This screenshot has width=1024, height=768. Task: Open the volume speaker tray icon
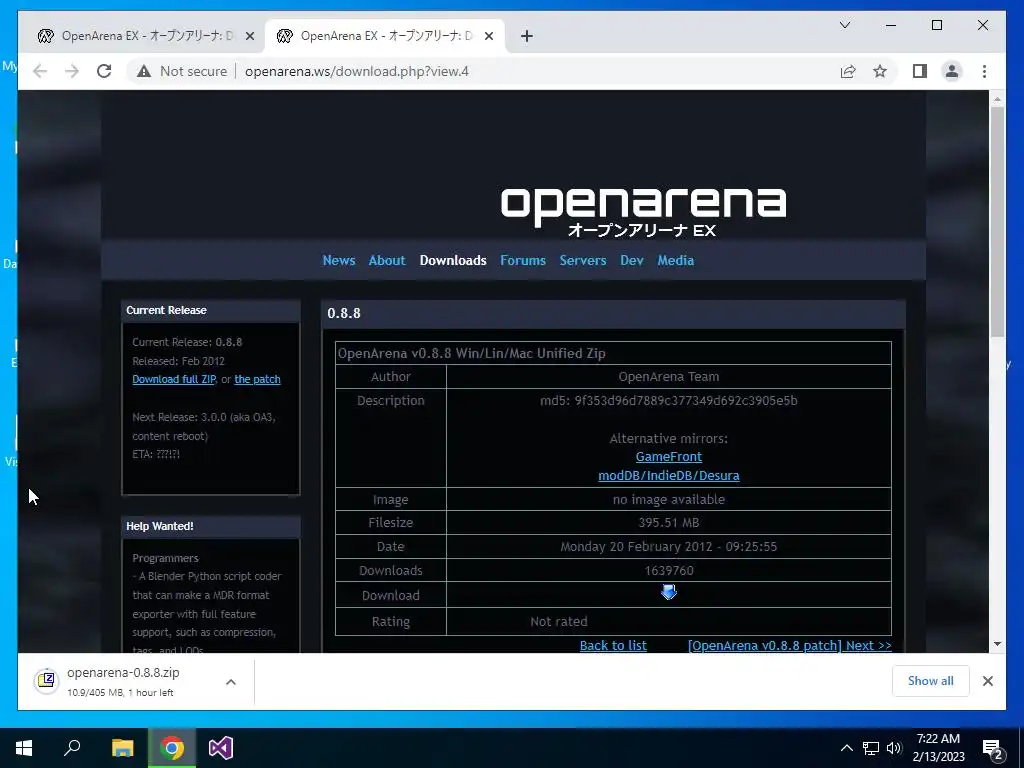click(894, 748)
